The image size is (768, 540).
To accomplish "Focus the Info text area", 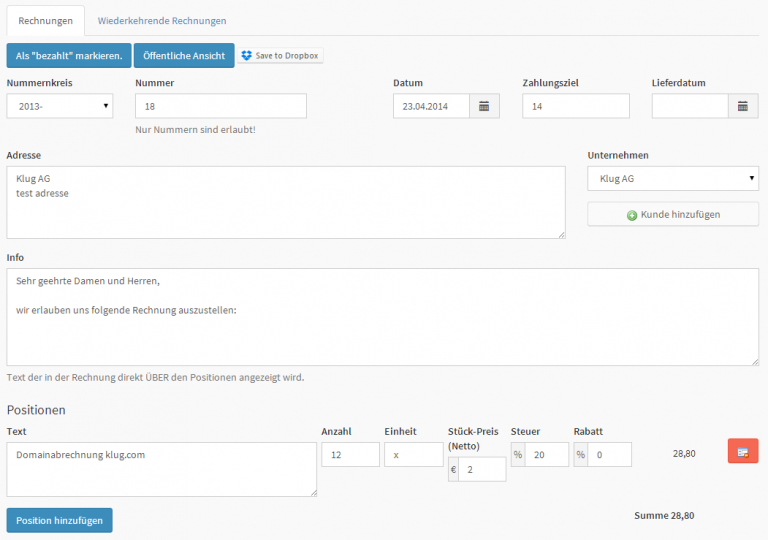I will (x=382, y=316).
